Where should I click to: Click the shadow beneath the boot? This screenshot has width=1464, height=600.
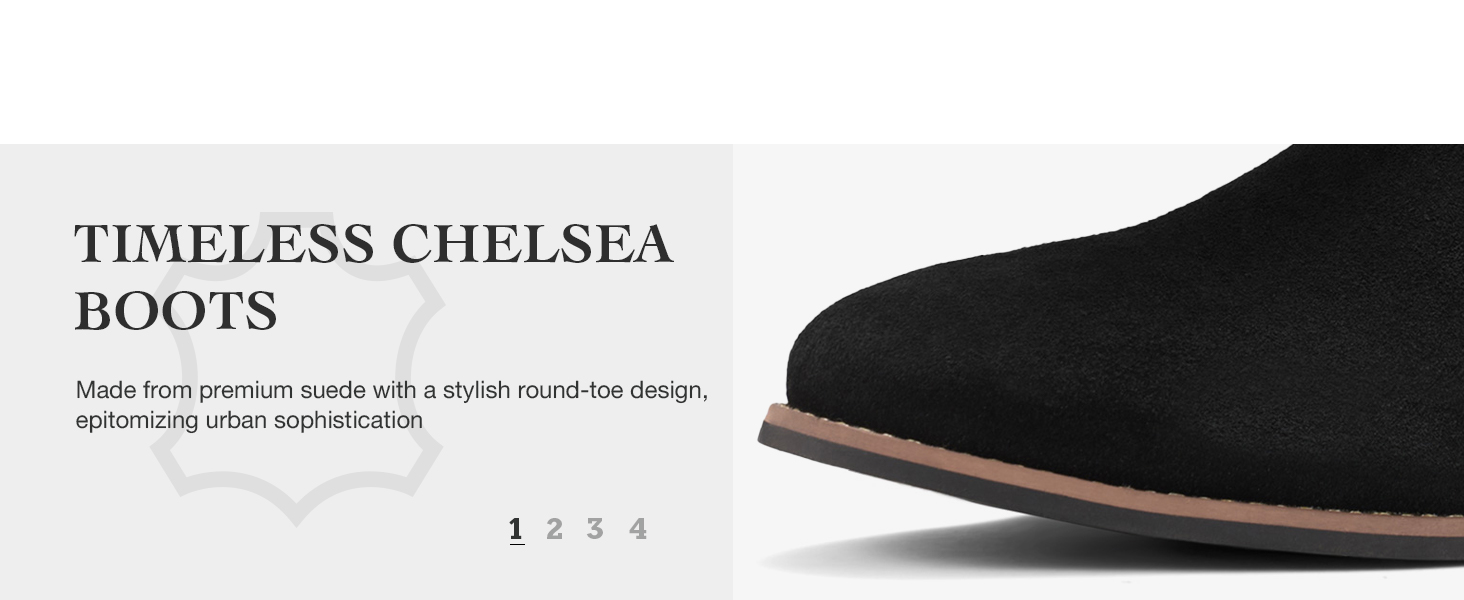pyautogui.click(x=1000, y=550)
